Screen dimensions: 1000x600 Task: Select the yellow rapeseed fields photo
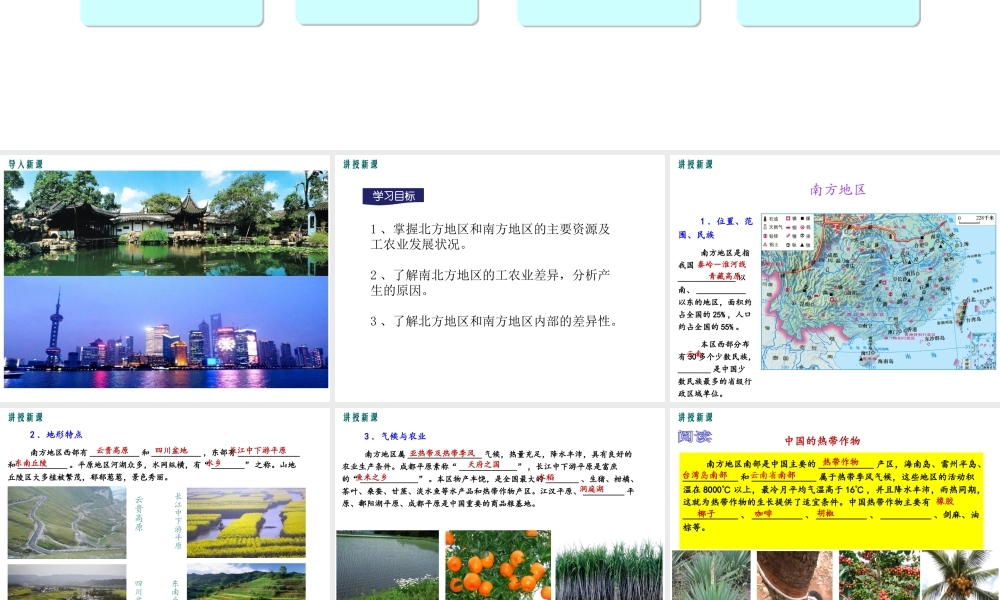click(246, 522)
